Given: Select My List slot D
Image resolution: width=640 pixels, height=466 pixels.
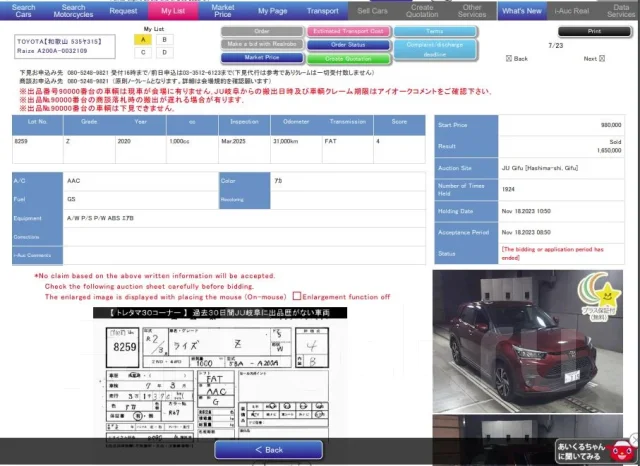Looking at the screenshot, I should pos(164,52).
